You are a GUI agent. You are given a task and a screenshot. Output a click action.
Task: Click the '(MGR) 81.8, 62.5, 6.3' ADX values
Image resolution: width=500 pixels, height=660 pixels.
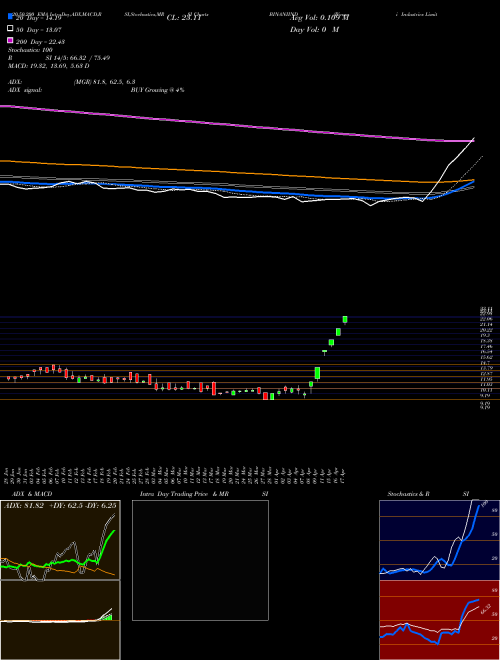(104, 82)
